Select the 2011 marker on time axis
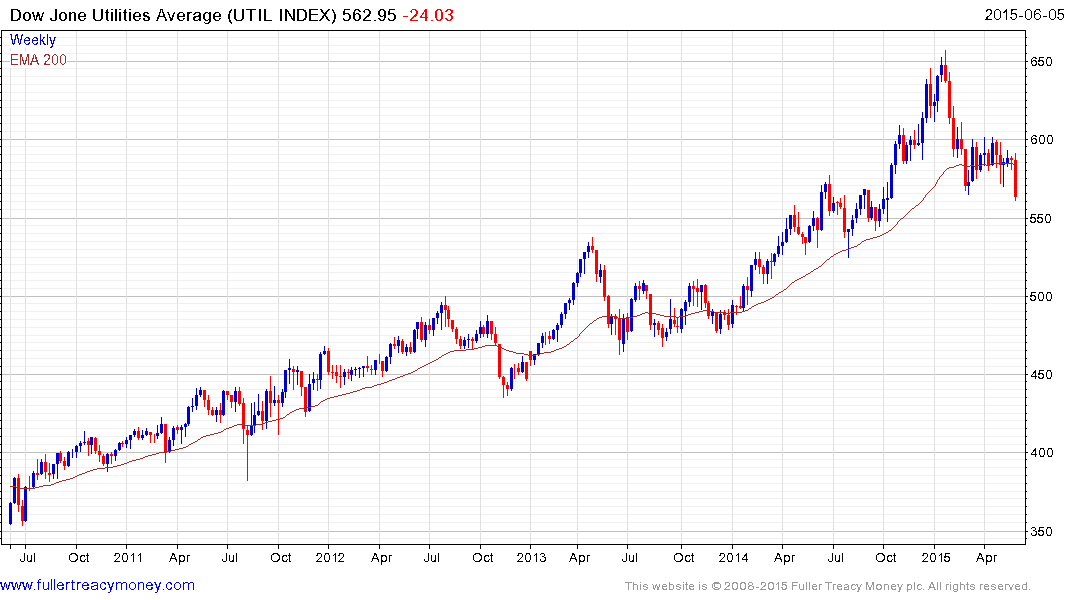The width and height of the screenshot is (1075, 600). (128, 557)
